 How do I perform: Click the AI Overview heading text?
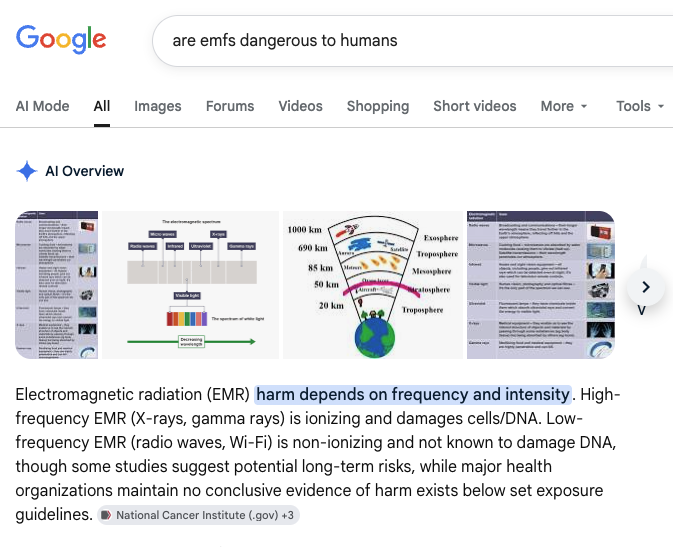click(85, 171)
